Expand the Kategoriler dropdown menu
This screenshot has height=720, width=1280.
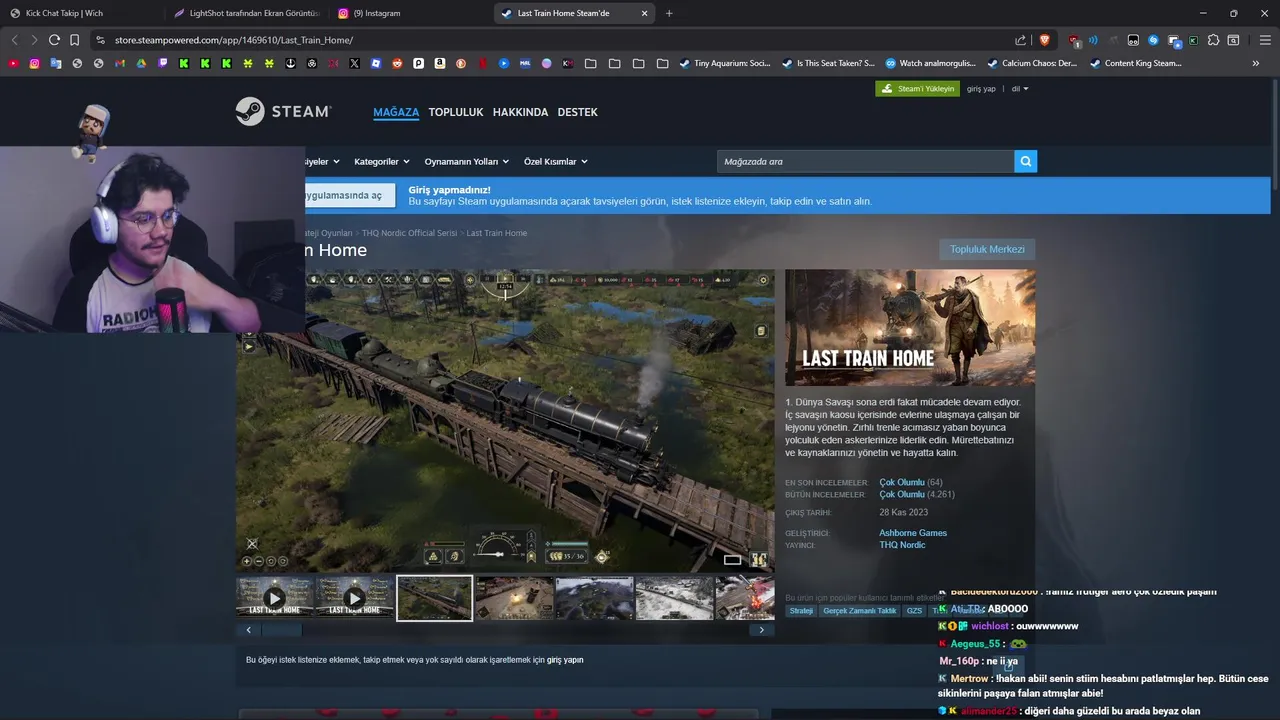tap(381, 161)
